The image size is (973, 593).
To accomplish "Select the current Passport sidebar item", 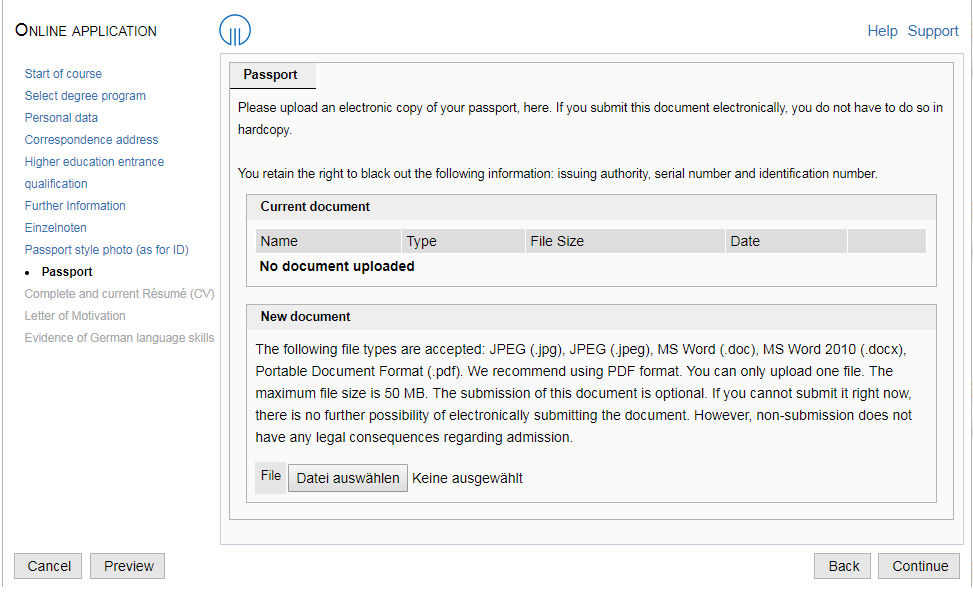I will coord(67,272).
